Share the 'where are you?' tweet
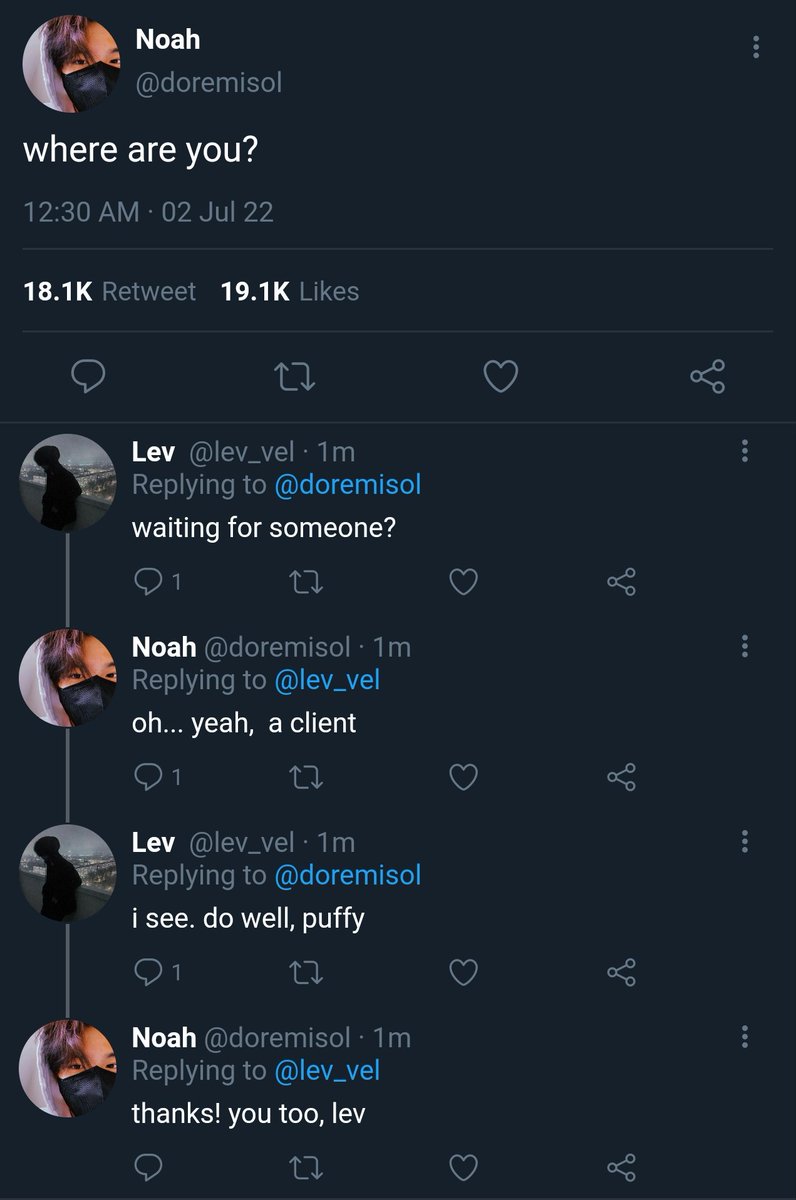This screenshot has height=1200, width=796. pyautogui.click(x=707, y=377)
